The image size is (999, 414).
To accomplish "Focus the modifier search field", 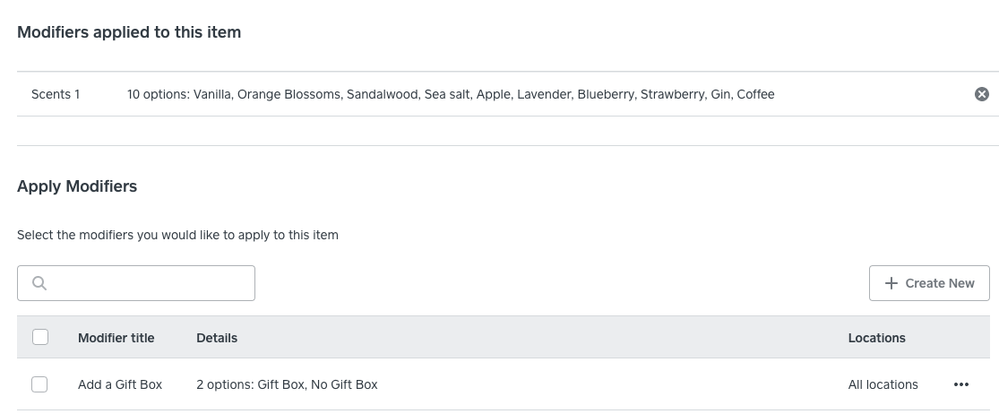I will 136,283.
